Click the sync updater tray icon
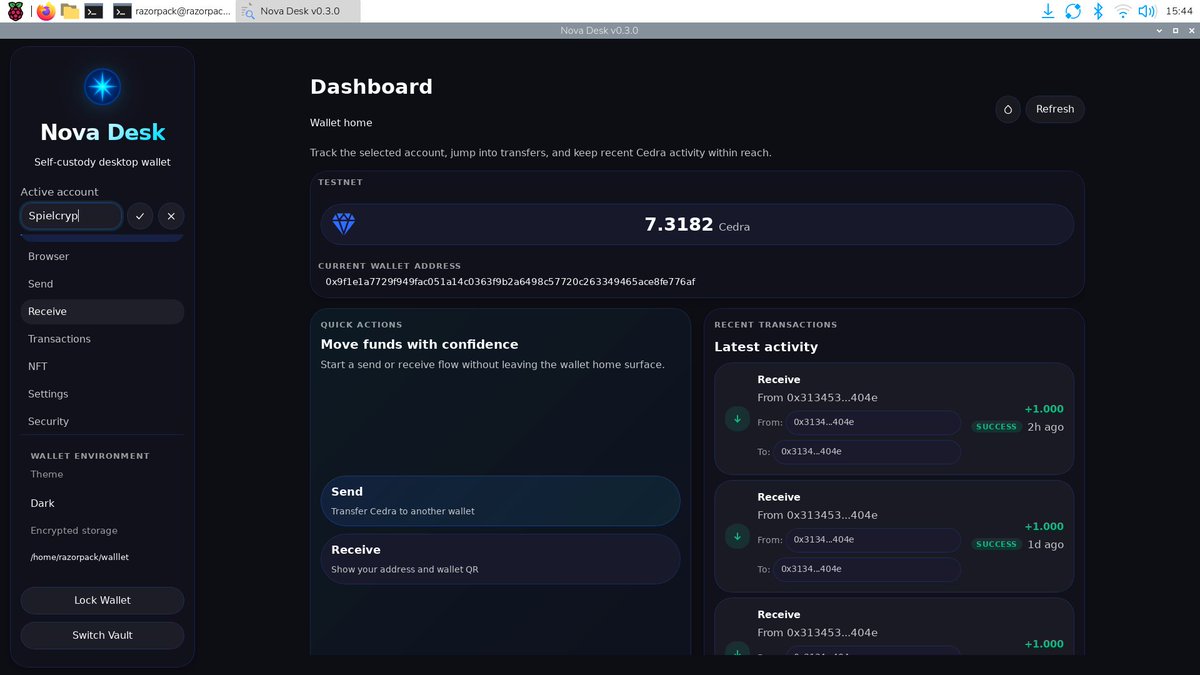This screenshot has height=675, width=1200. click(1073, 11)
